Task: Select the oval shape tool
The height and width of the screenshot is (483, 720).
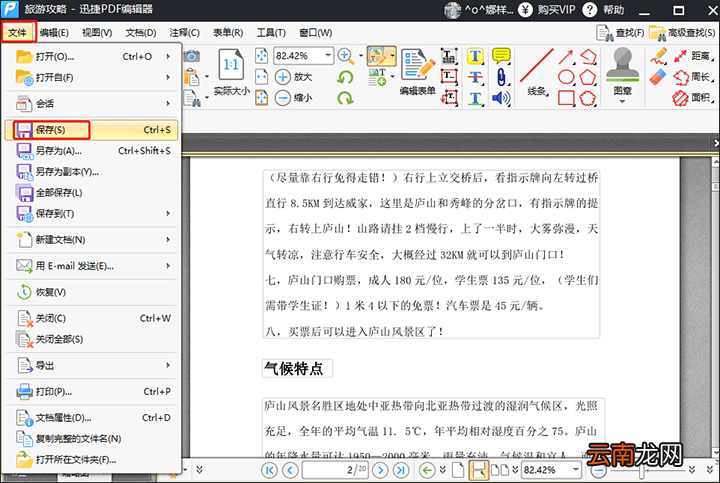Action: pos(566,77)
